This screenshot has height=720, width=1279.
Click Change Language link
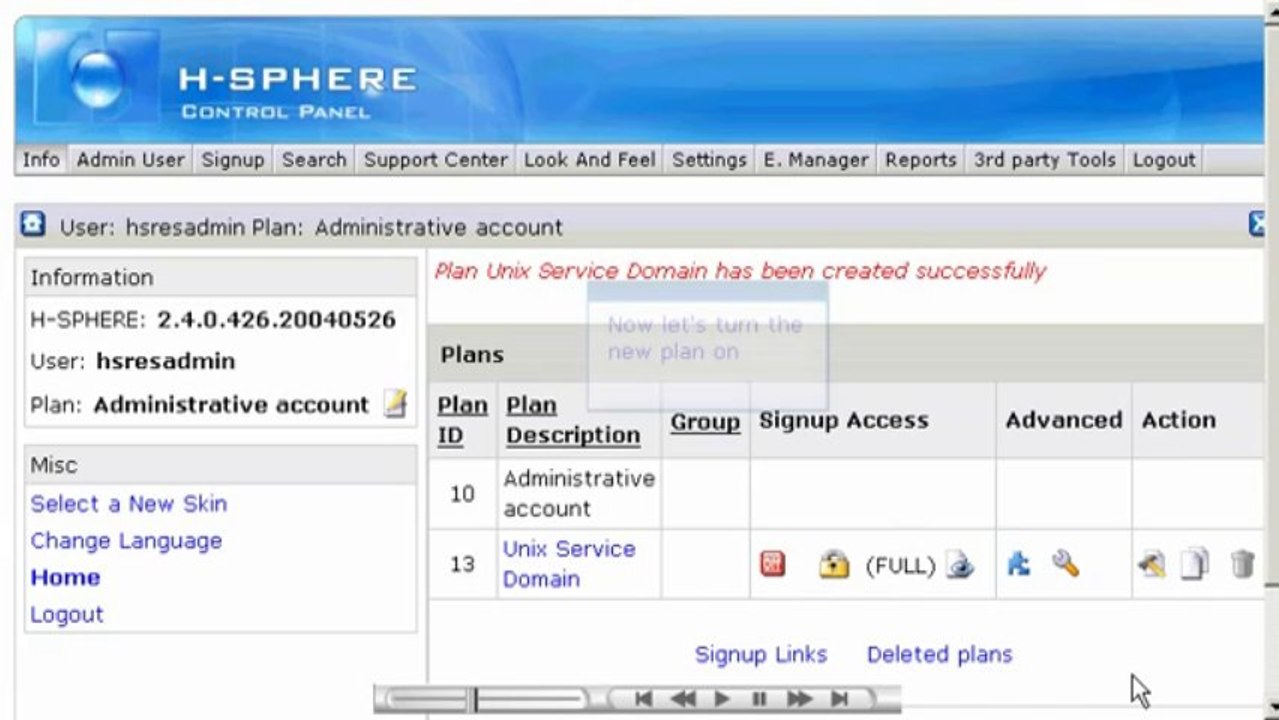tap(126, 541)
